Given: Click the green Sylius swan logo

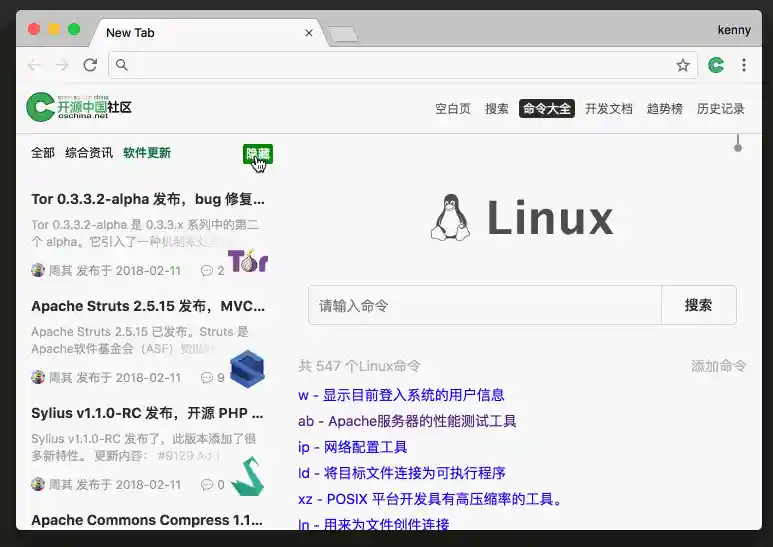Looking at the screenshot, I should coord(247,476).
